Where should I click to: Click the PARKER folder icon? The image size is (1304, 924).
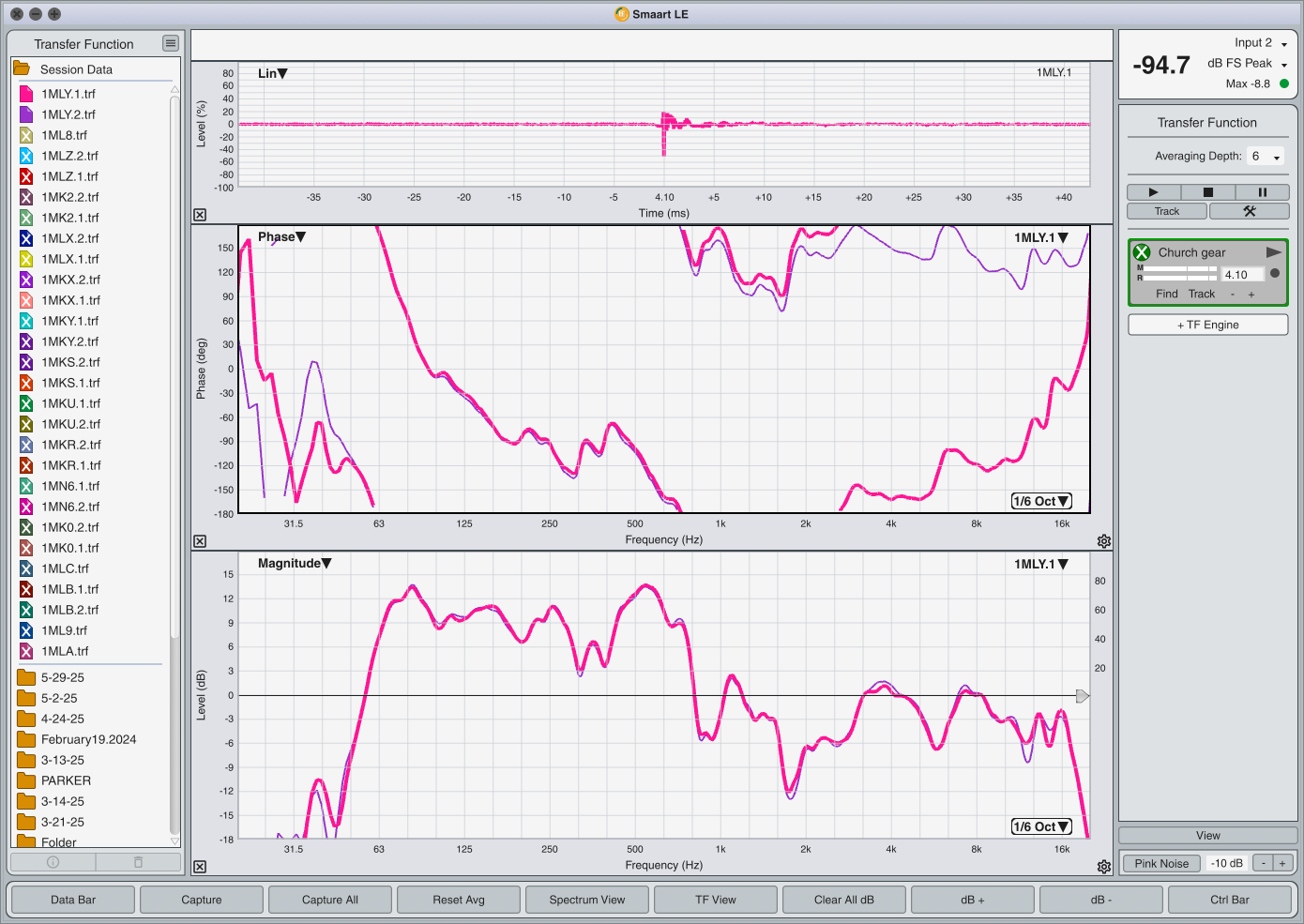click(26, 780)
